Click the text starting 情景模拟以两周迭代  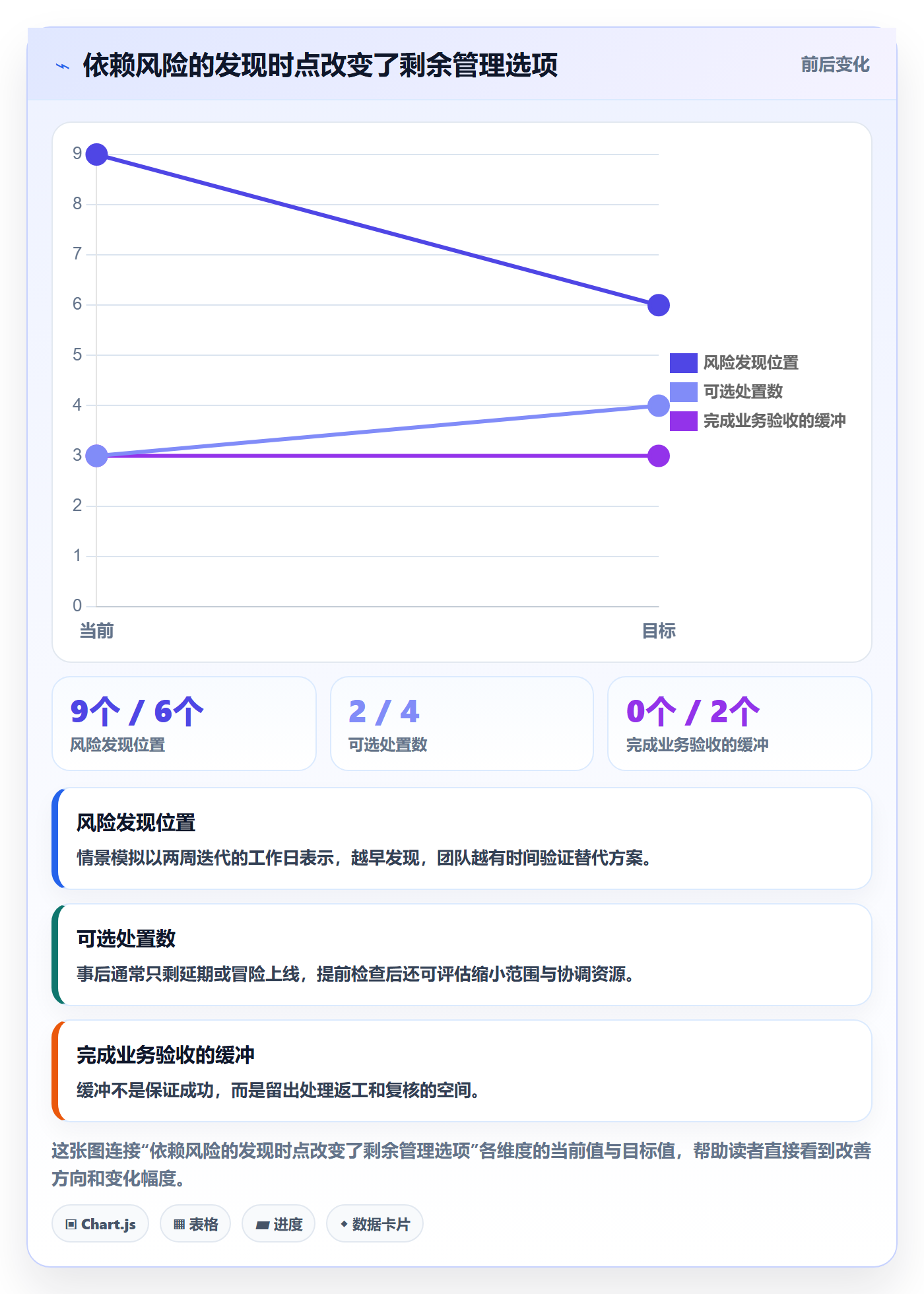(x=364, y=858)
